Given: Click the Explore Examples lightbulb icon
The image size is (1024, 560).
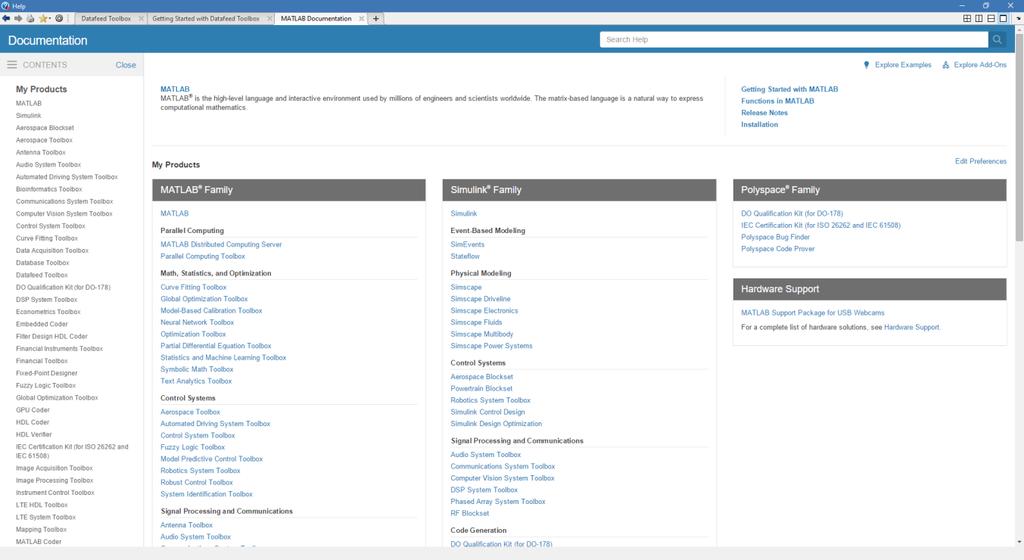Looking at the screenshot, I should (x=867, y=65).
